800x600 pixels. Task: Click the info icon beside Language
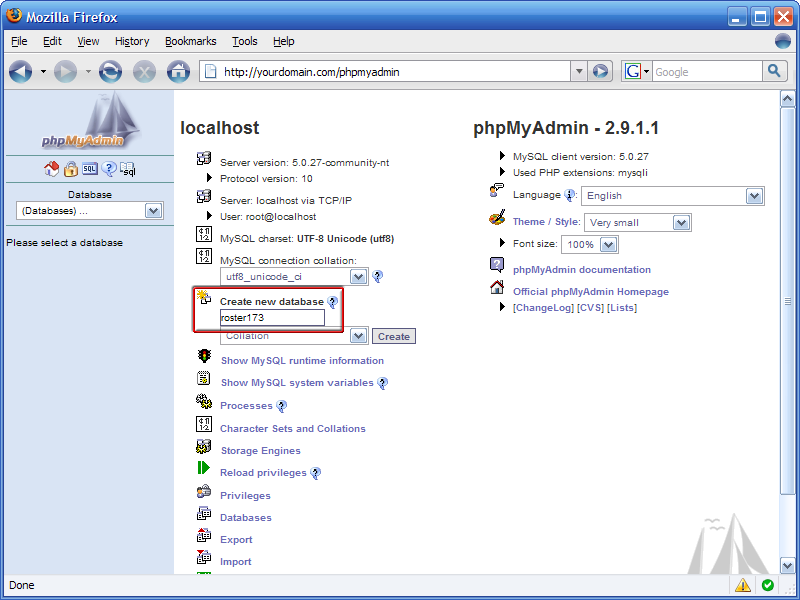pos(570,195)
